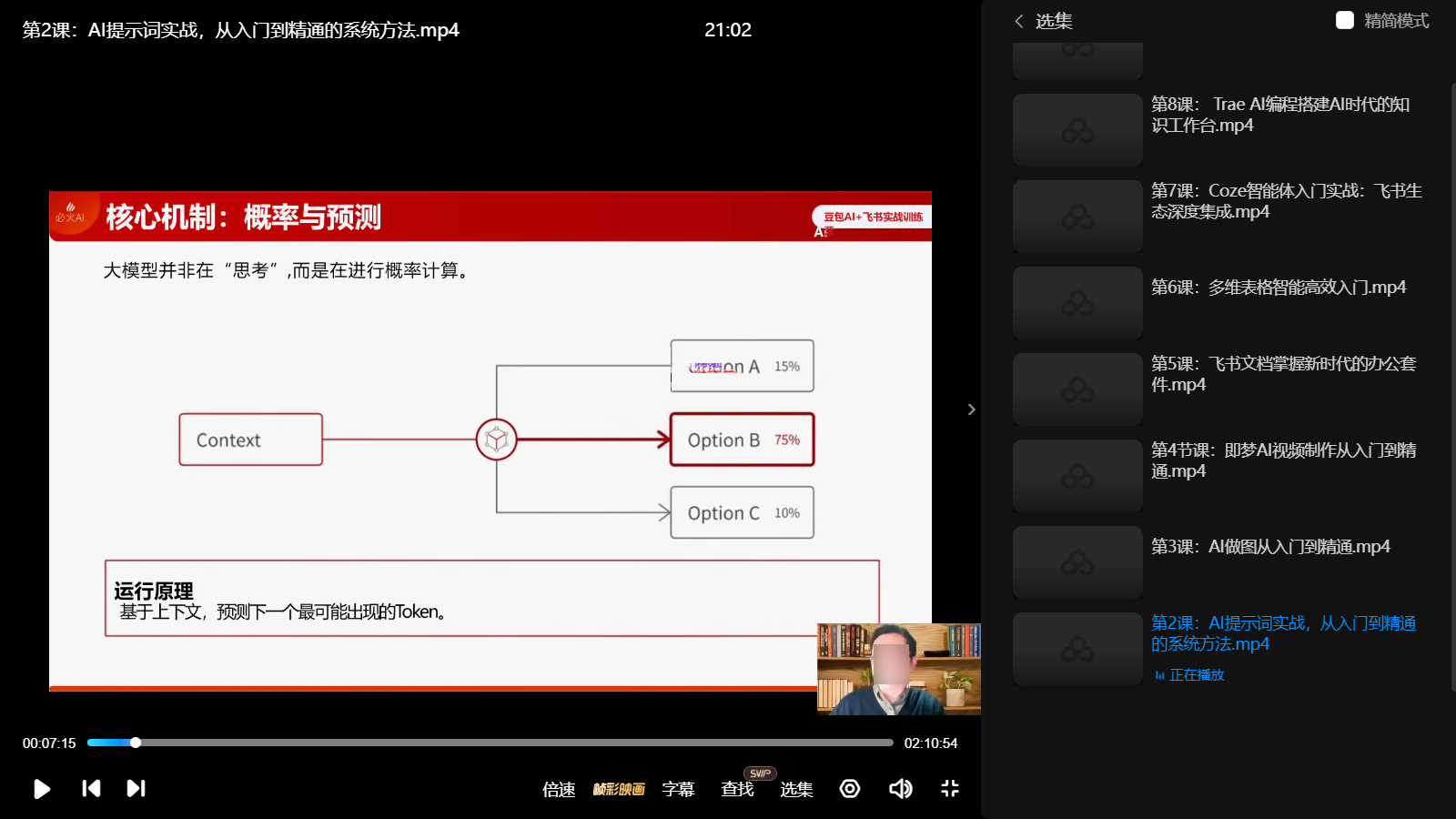
Task: Click the back arrow beside 选集
Action: pos(1019,21)
